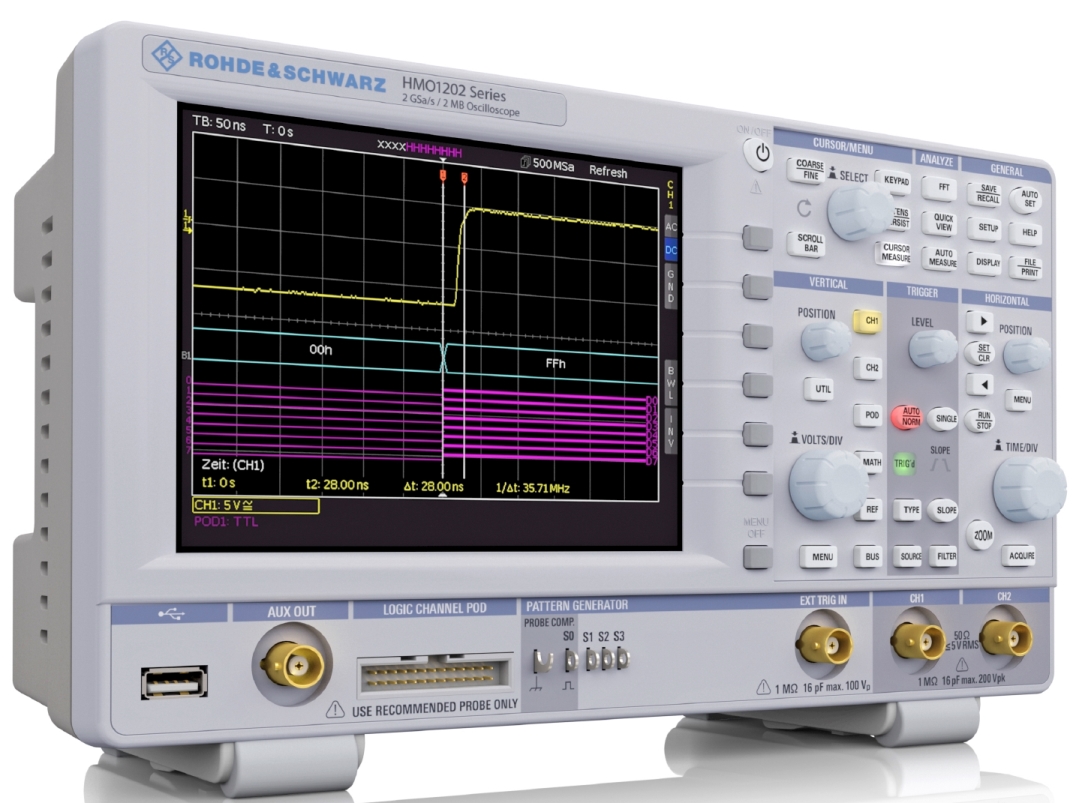Click the ACQUIRE button
The width and height of the screenshot is (1076, 803).
tap(1020, 556)
